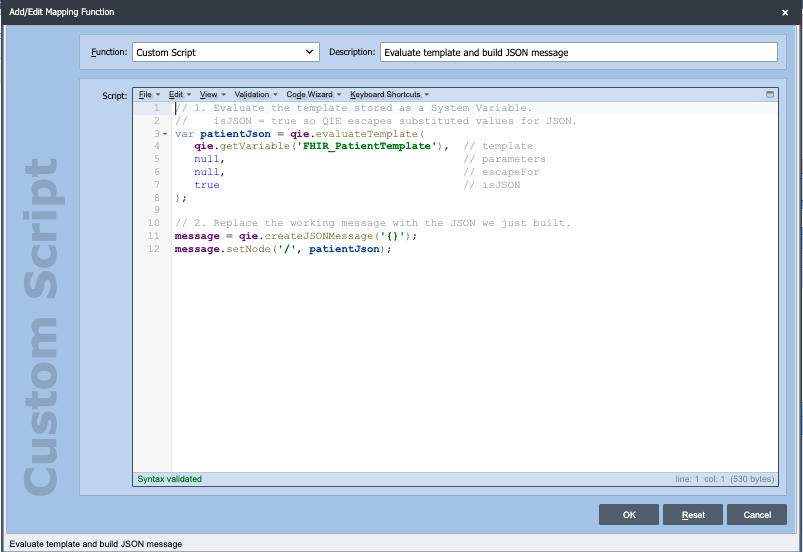Open the Code Wizard menu

click(x=313, y=94)
